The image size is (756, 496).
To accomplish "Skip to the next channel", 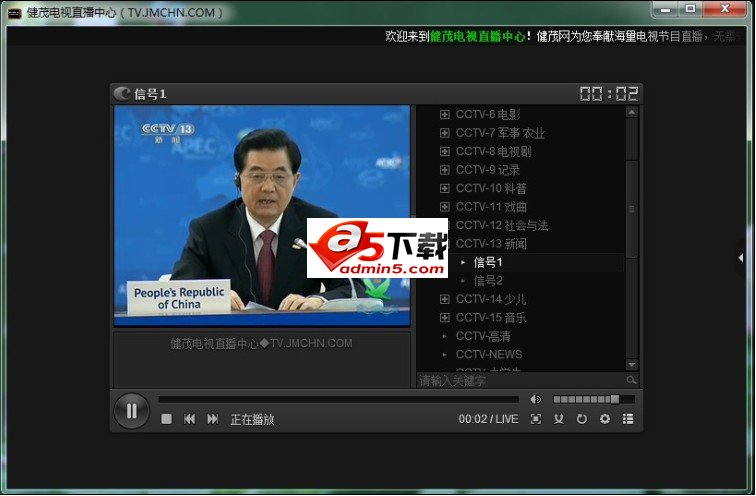I will [x=212, y=419].
